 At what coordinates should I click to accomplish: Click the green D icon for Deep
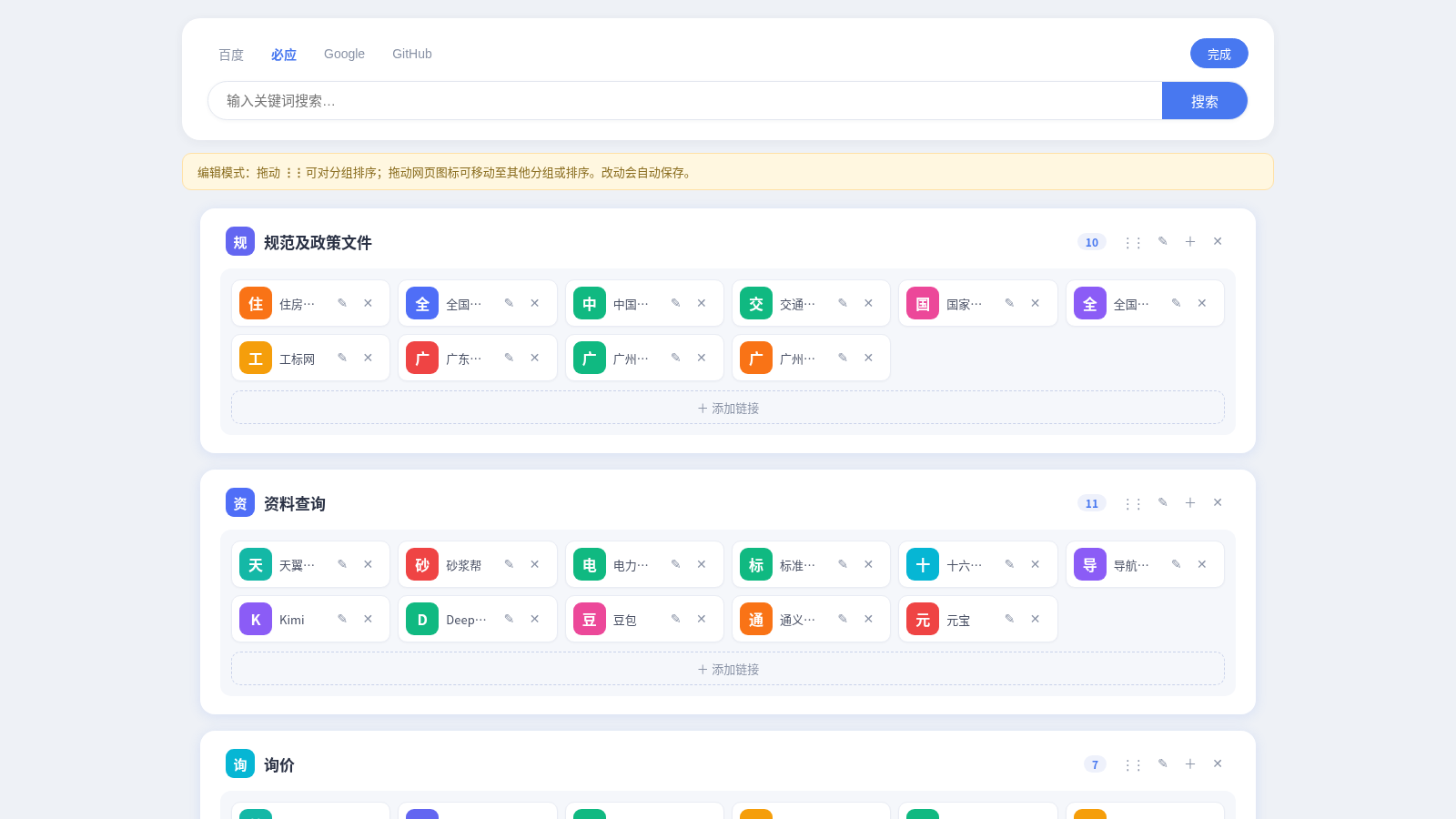point(422,619)
